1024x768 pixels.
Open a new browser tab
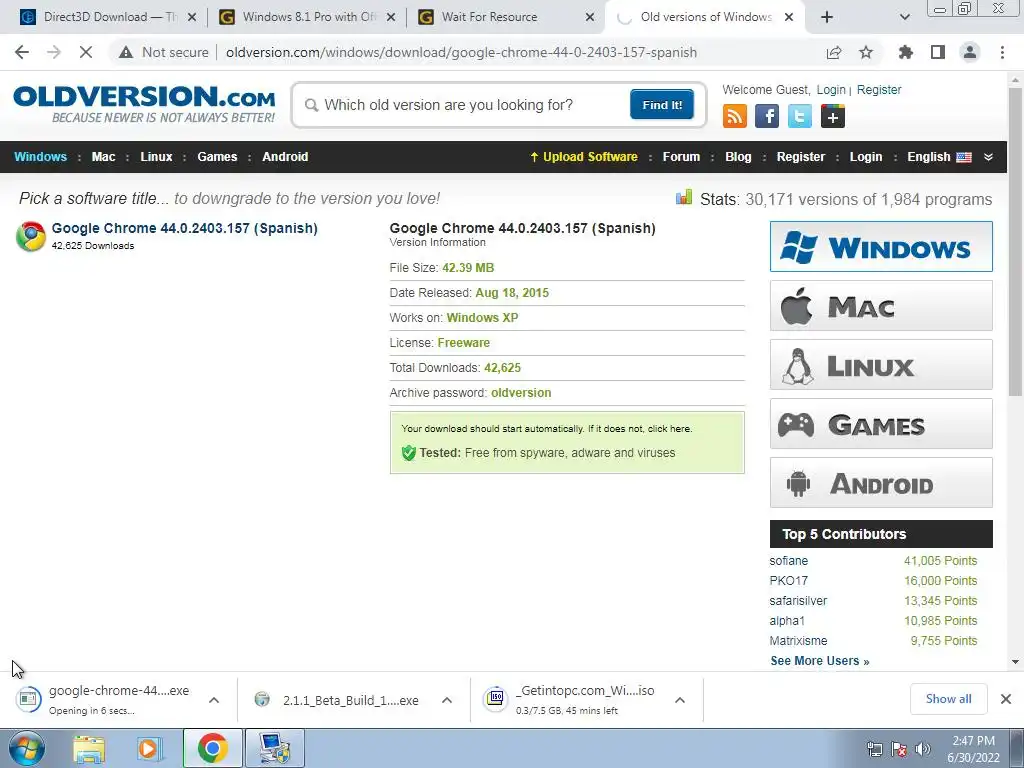click(x=827, y=17)
